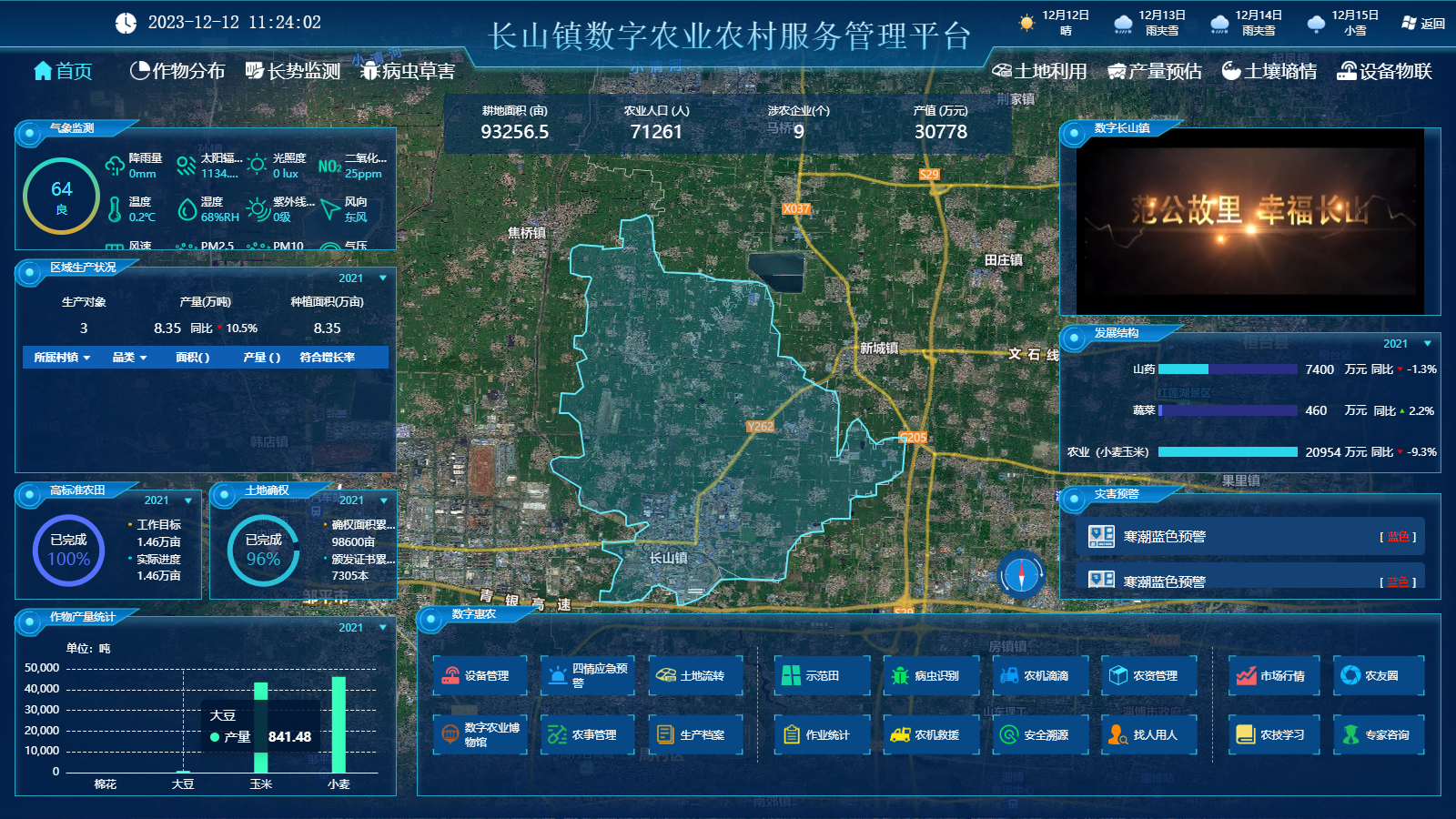This screenshot has height=819, width=1456.
Task: Click the air quality gauge showing 64
Action: click(x=61, y=196)
